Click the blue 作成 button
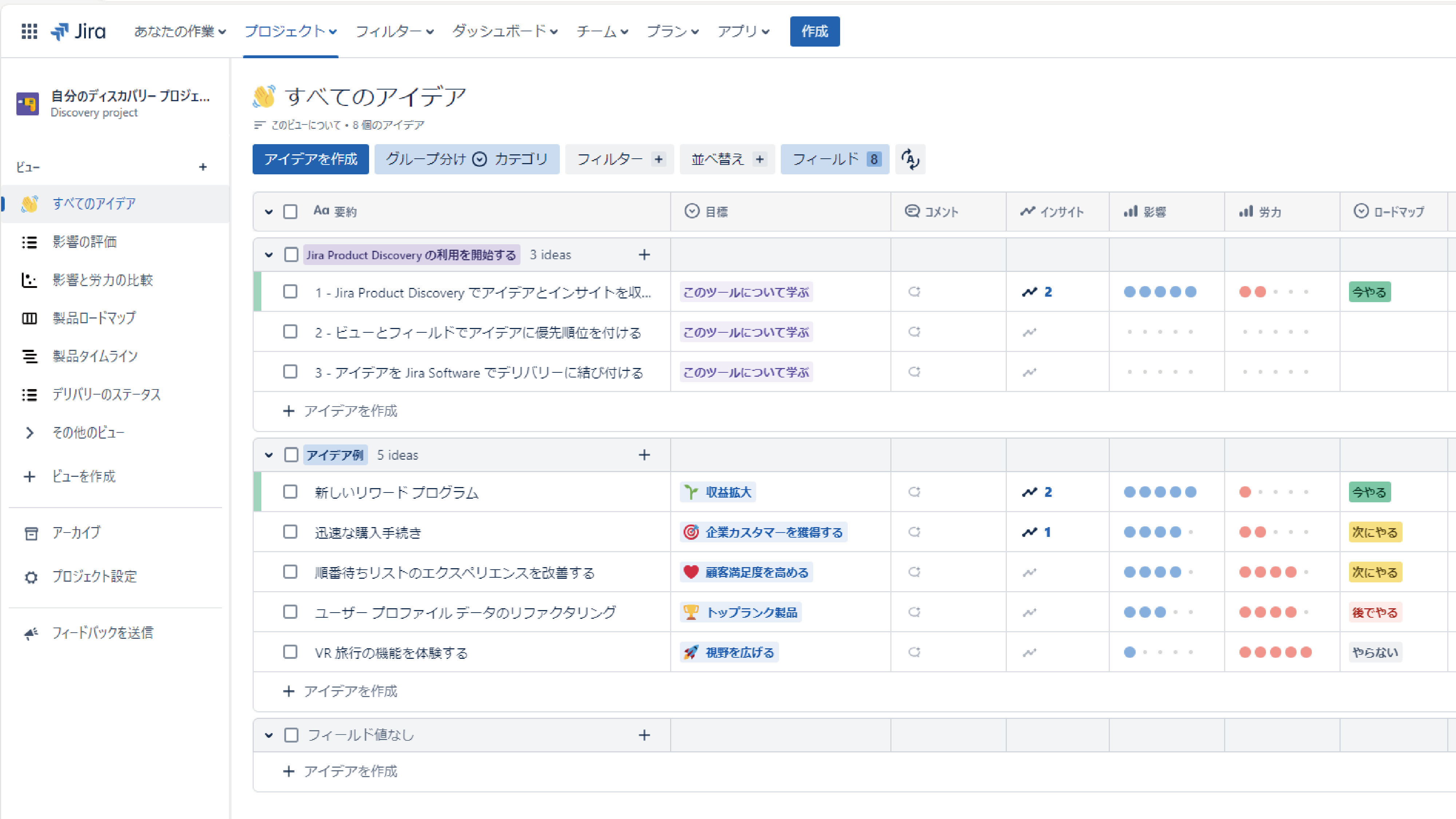 click(815, 31)
